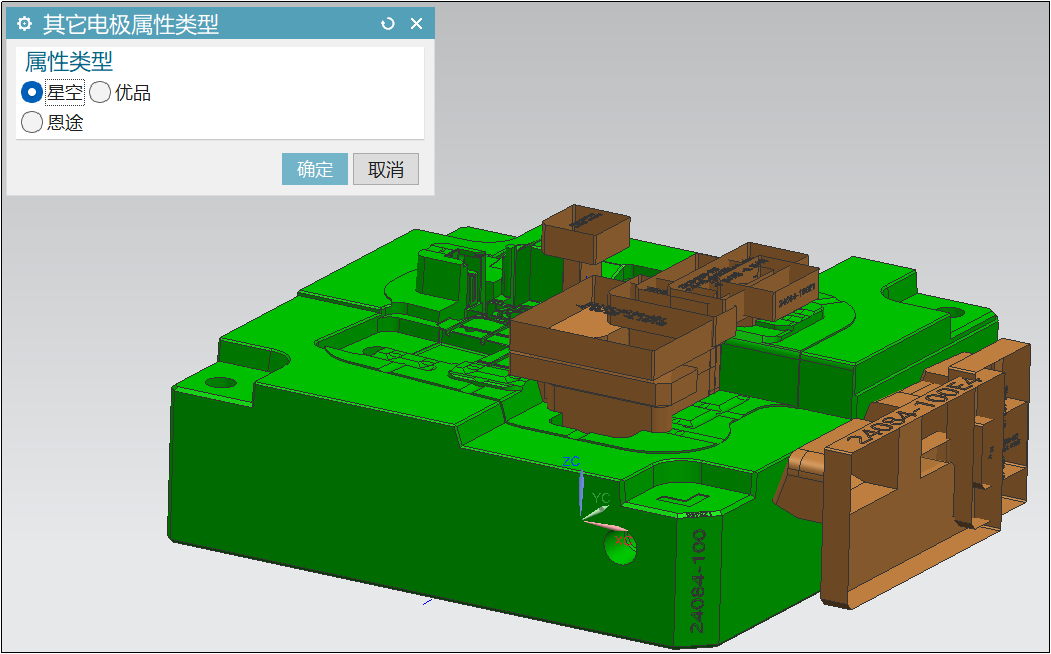
Task: Click the YC axis label of the triad
Action: click(x=601, y=497)
